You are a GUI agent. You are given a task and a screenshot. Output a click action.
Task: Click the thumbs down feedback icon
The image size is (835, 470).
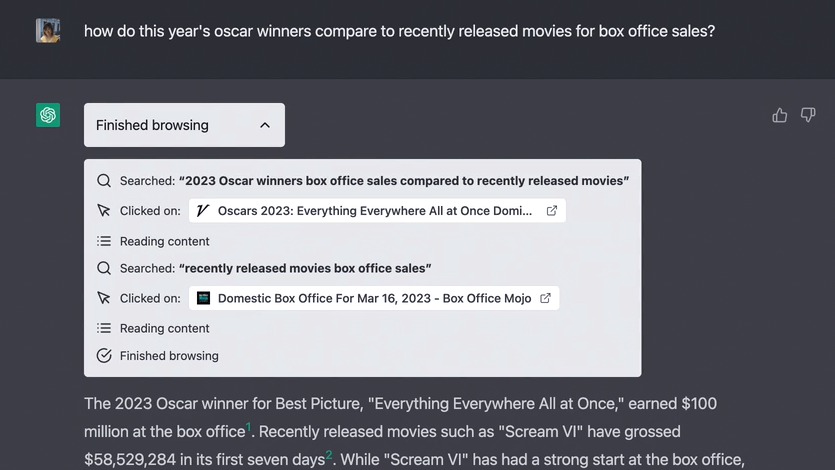click(x=808, y=116)
